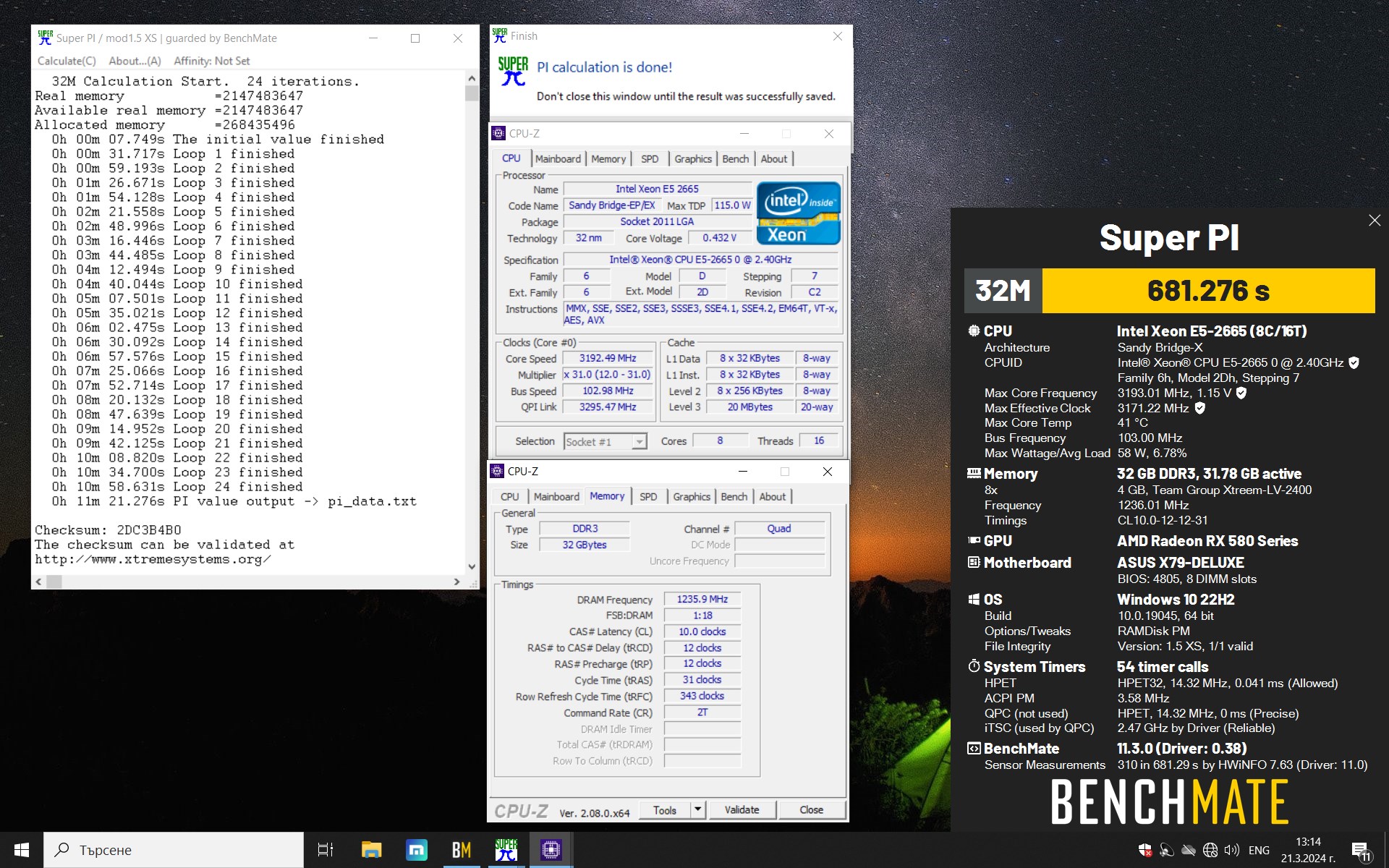1389x868 pixels.
Task: Click Super PI window scroll up arrow
Action: tap(472, 78)
